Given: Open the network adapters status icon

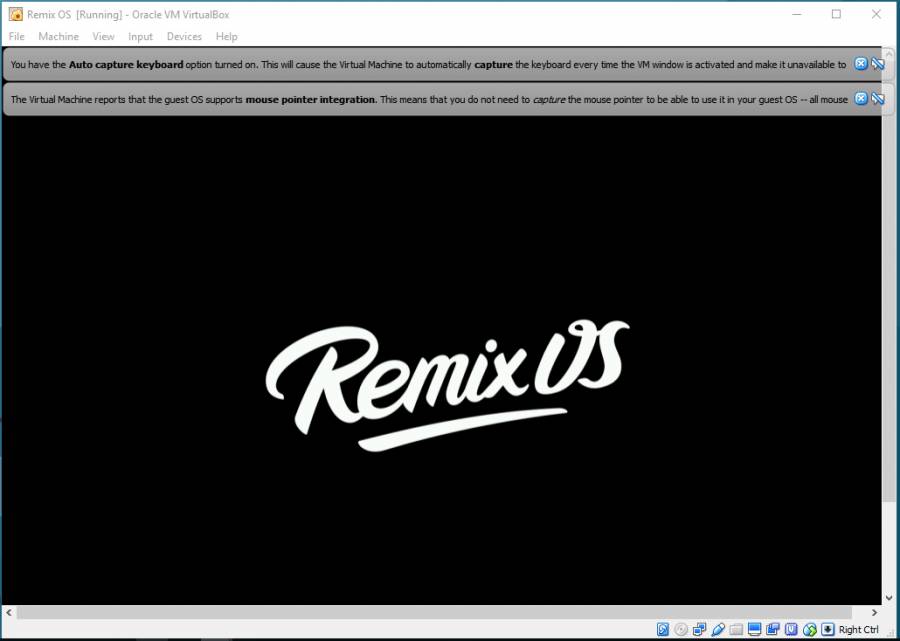Looking at the screenshot, I should [x=699, y=629].
